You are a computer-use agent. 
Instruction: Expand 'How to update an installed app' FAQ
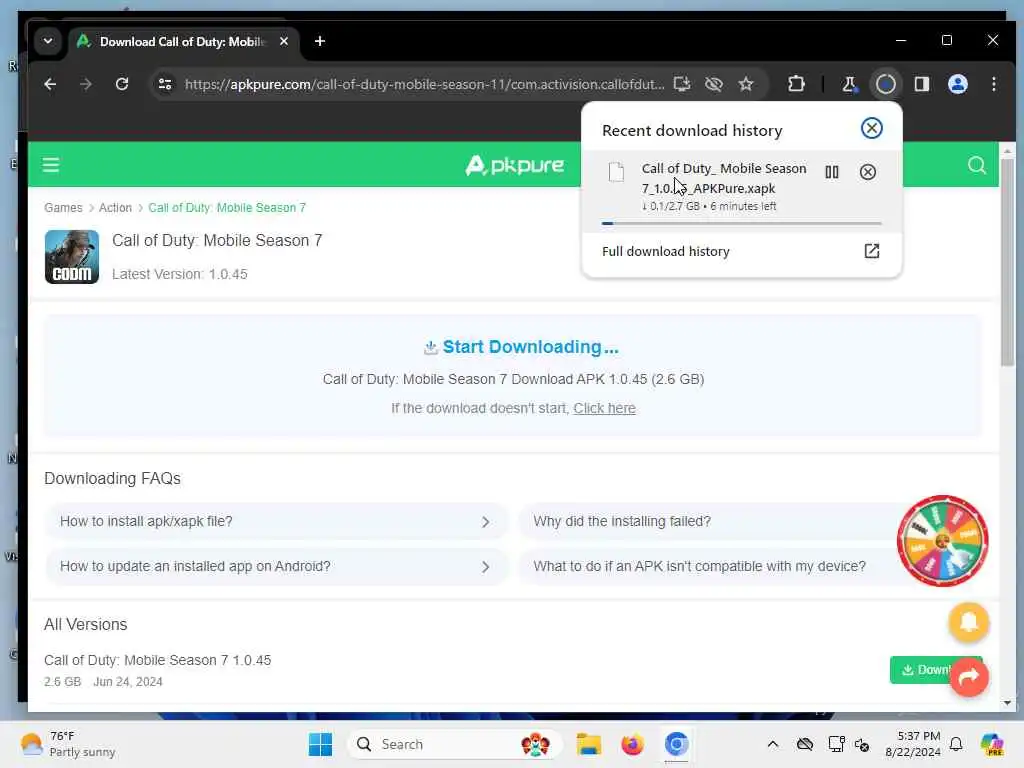click(276, 566)
